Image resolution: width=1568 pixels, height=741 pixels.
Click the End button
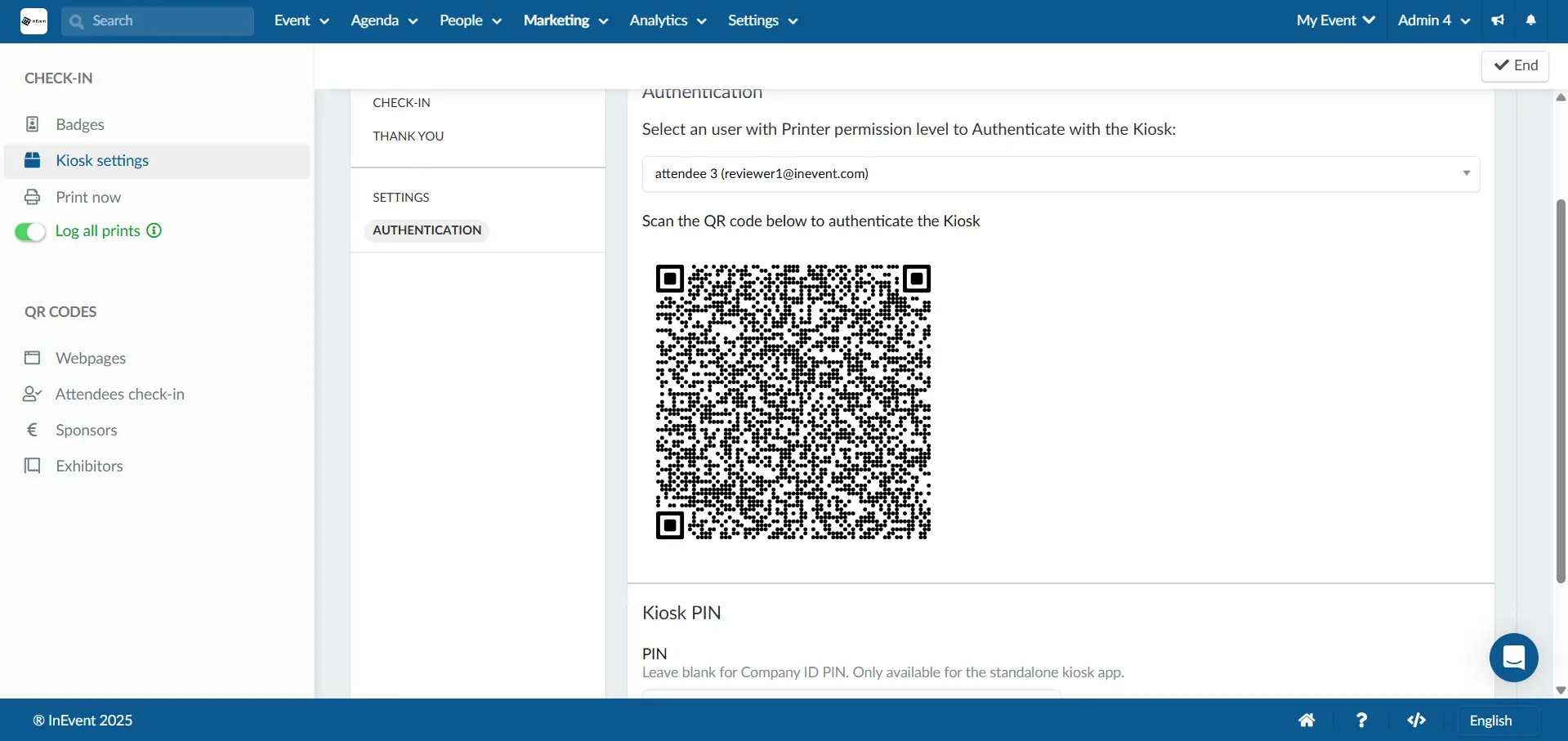[x=1516, y=65]
